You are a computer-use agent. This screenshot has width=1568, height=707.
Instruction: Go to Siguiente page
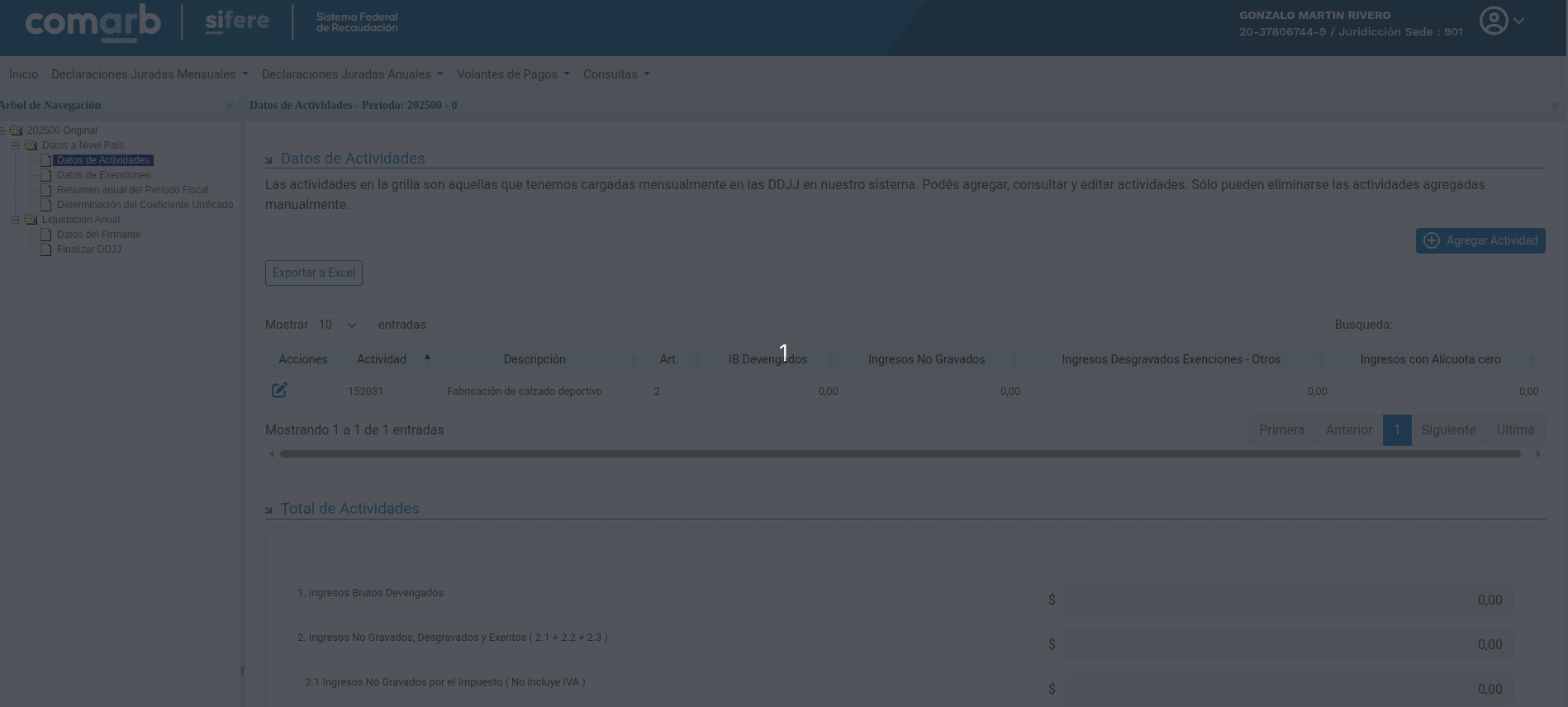(1449, 430)
